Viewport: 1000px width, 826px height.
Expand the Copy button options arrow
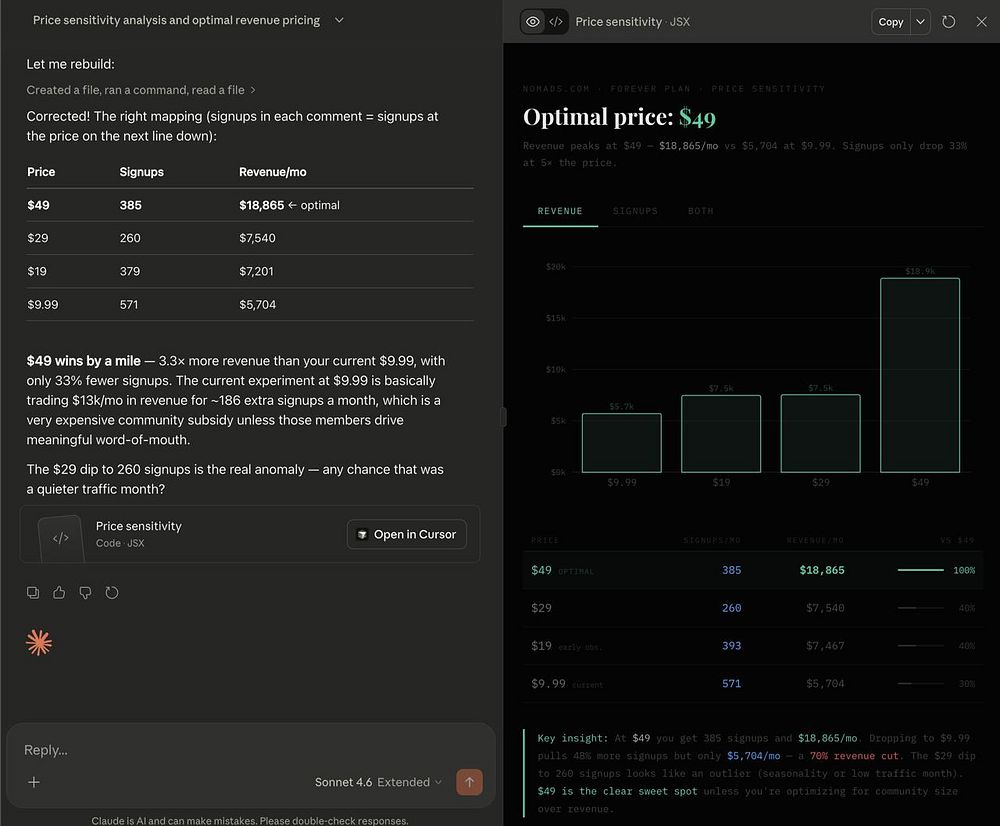pyautogui.click(x=920, y=21)
